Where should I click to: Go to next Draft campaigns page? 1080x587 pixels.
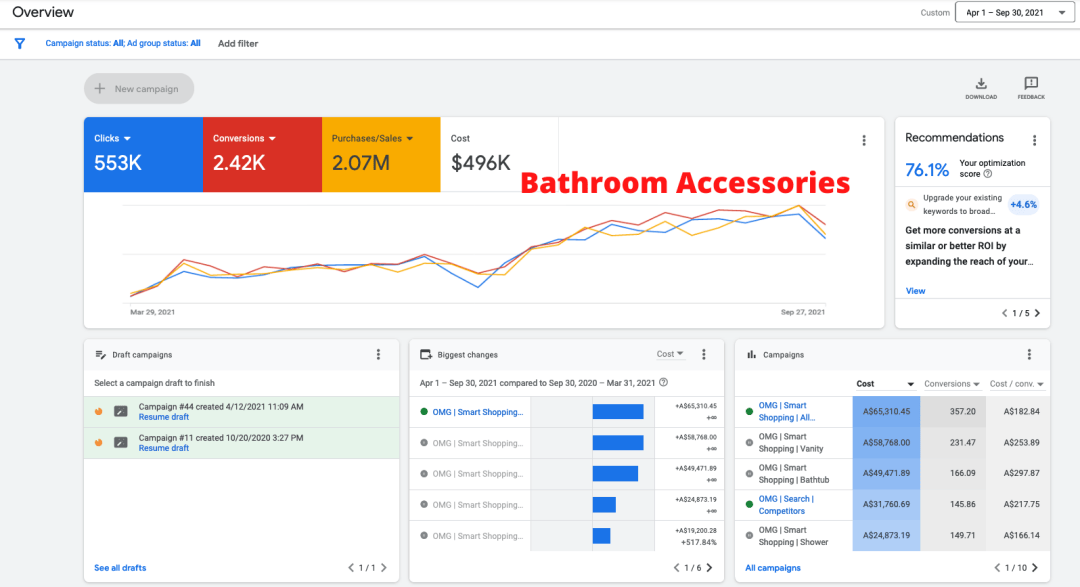coord(384,568)
